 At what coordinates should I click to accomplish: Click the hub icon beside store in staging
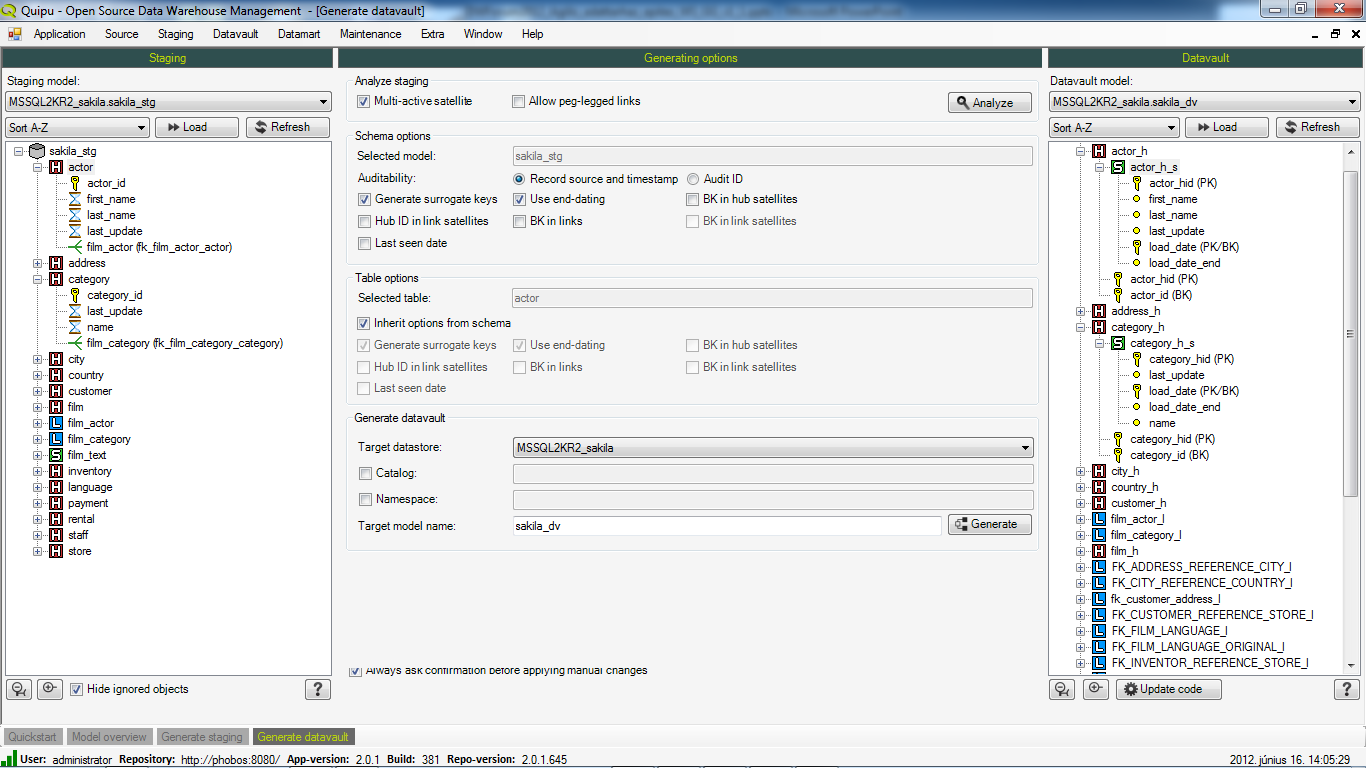56,551
